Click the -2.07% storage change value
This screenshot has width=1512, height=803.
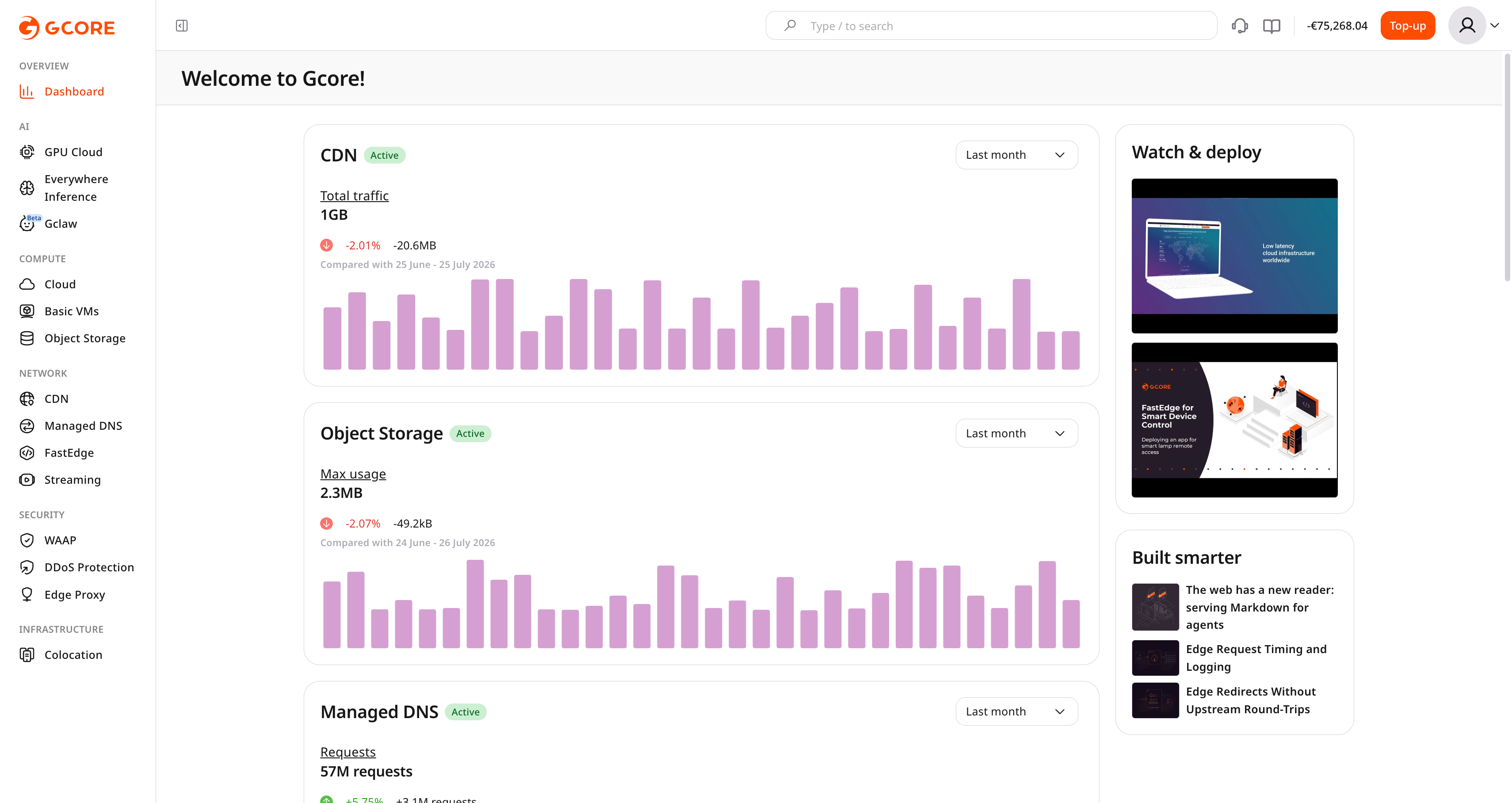click(x=363, y=524)
